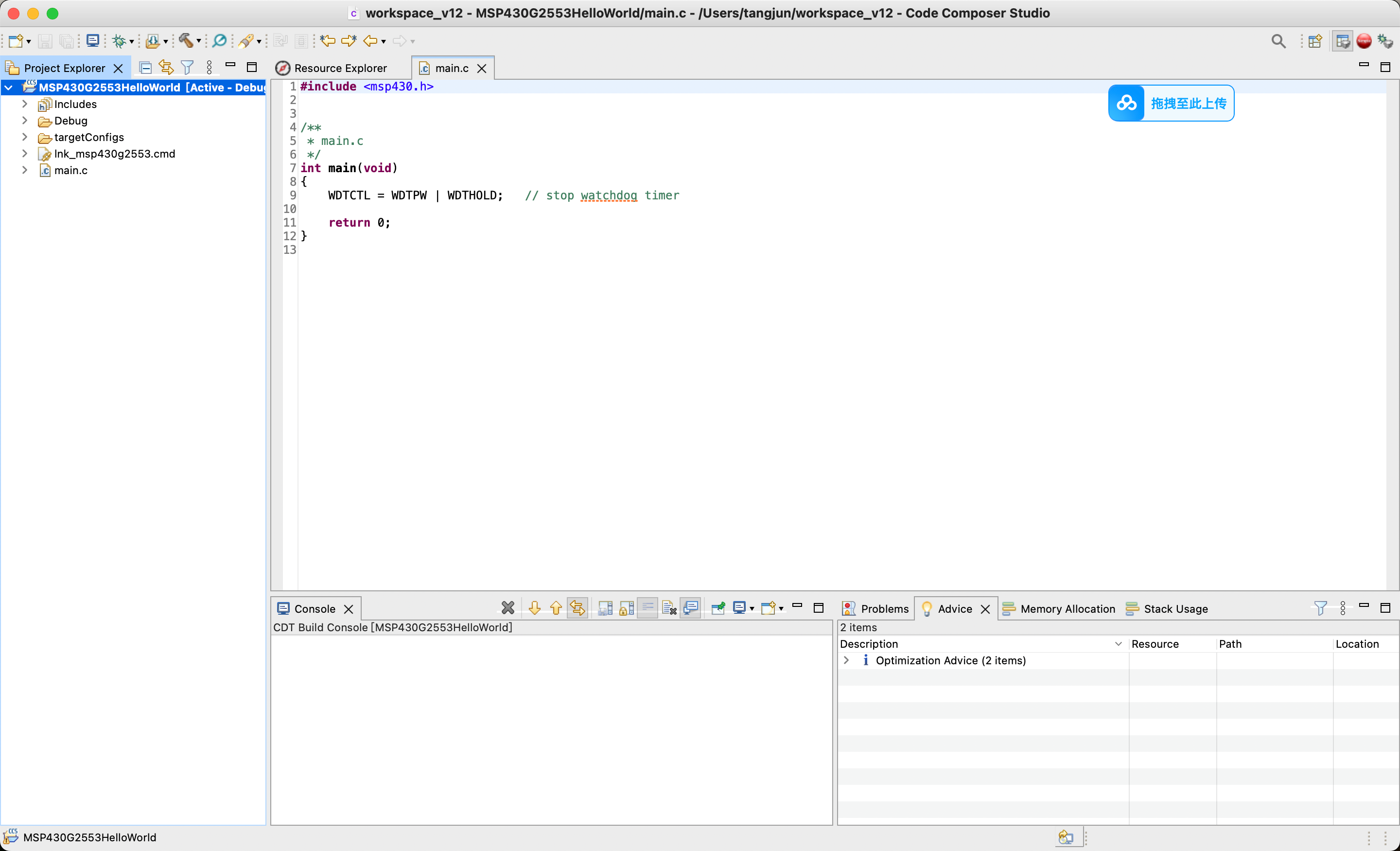Open the Debug dropdown arrow beside the bug
The image size is (1400, 851).
(131, 41)
